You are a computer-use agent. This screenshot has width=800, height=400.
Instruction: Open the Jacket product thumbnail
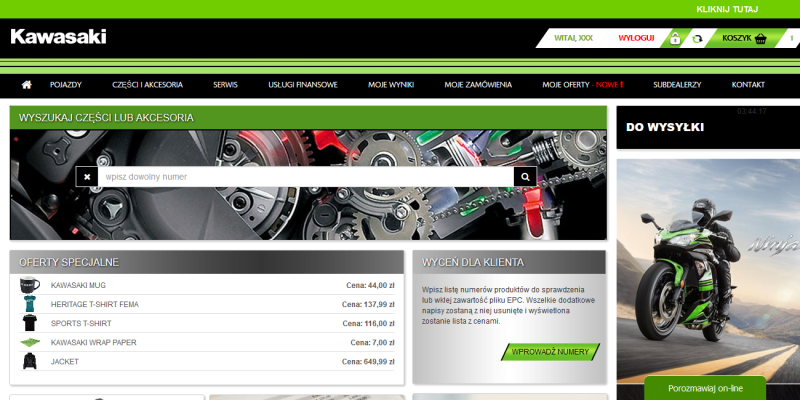29,361
